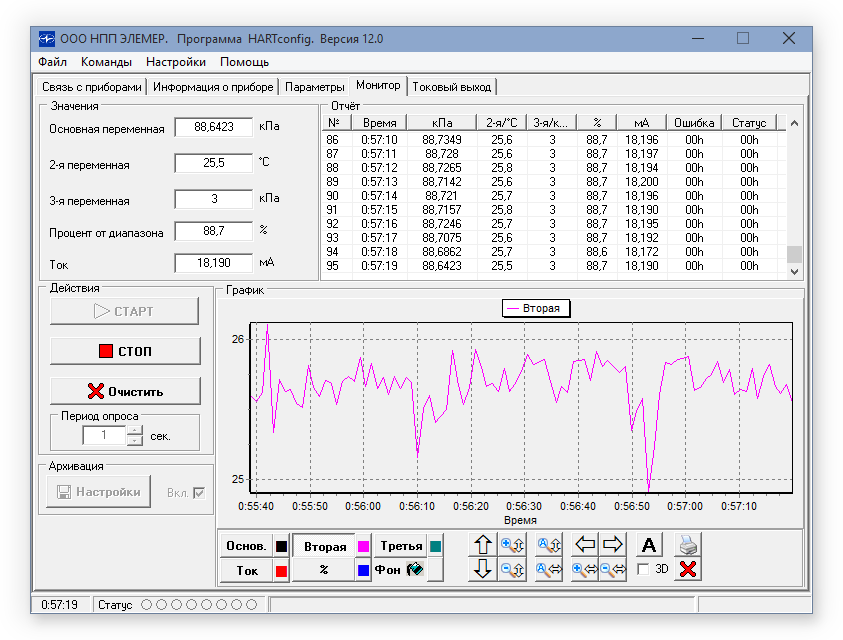The width and height of the screenshot is (843, 640).
Task: Autoscale the vertical axis
Action: click(x=547, y=544)
